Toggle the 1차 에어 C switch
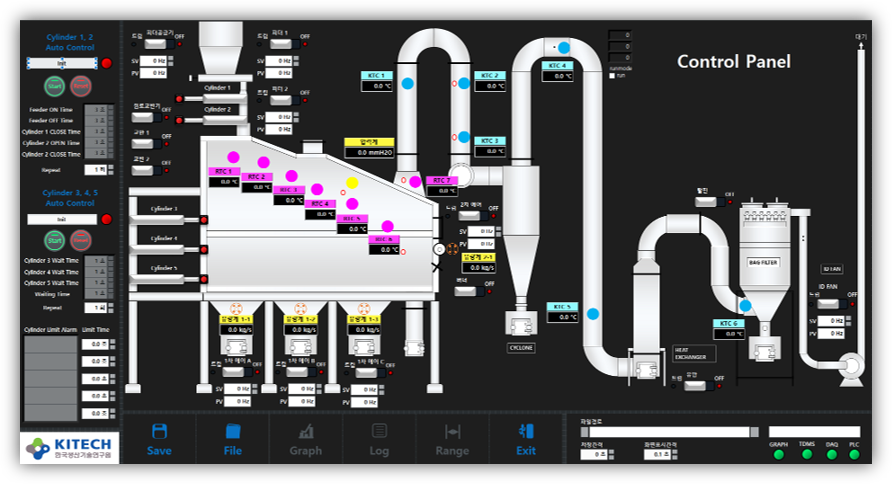This screenshot has height=484, width=892. pos(369,373)
